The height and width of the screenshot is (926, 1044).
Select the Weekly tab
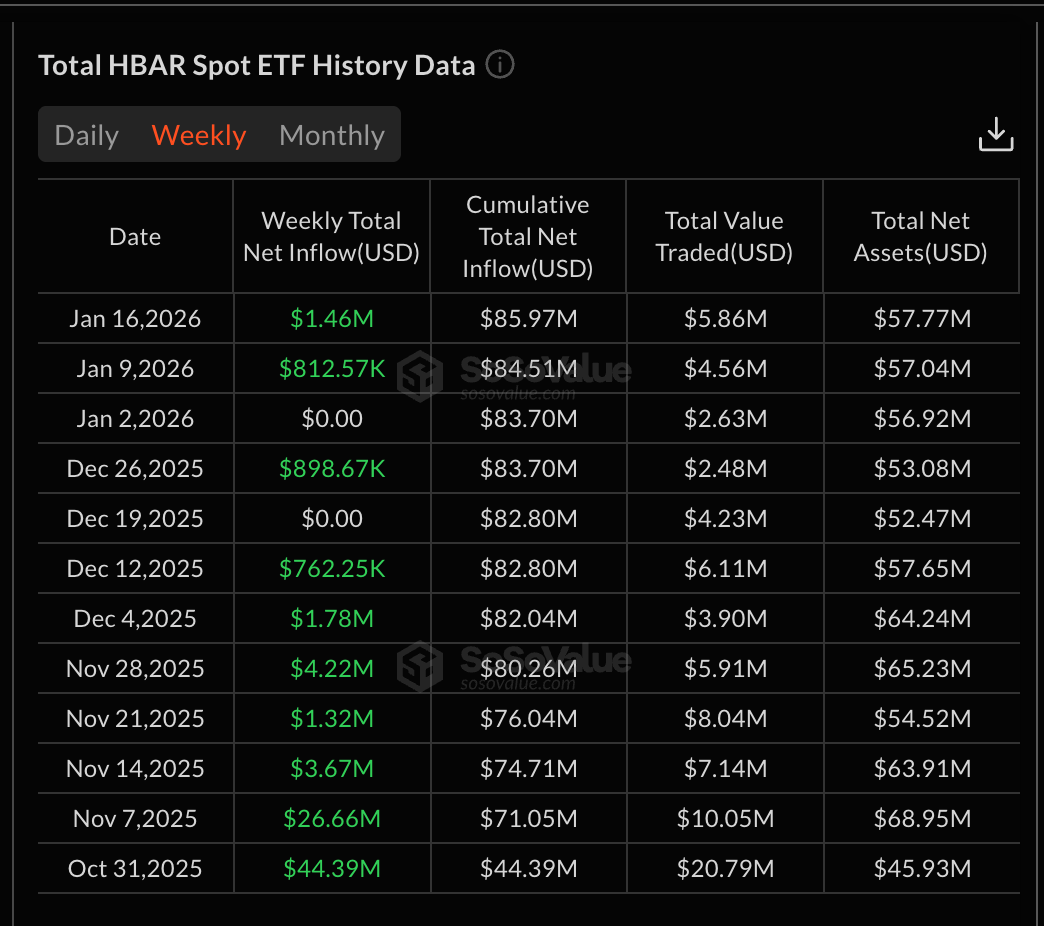[x=198, y=134]
